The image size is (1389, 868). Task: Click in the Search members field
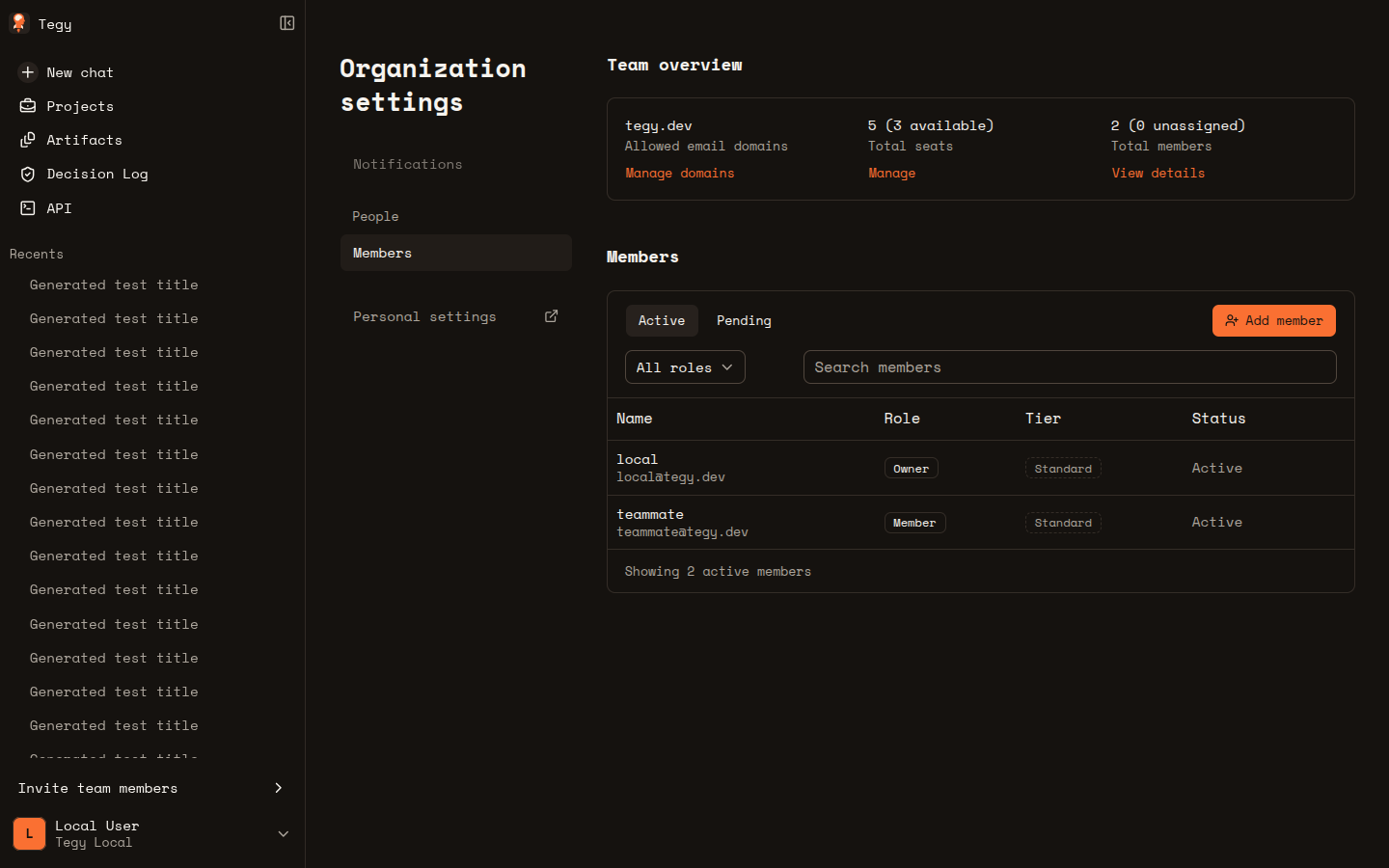click(1070, 367)
